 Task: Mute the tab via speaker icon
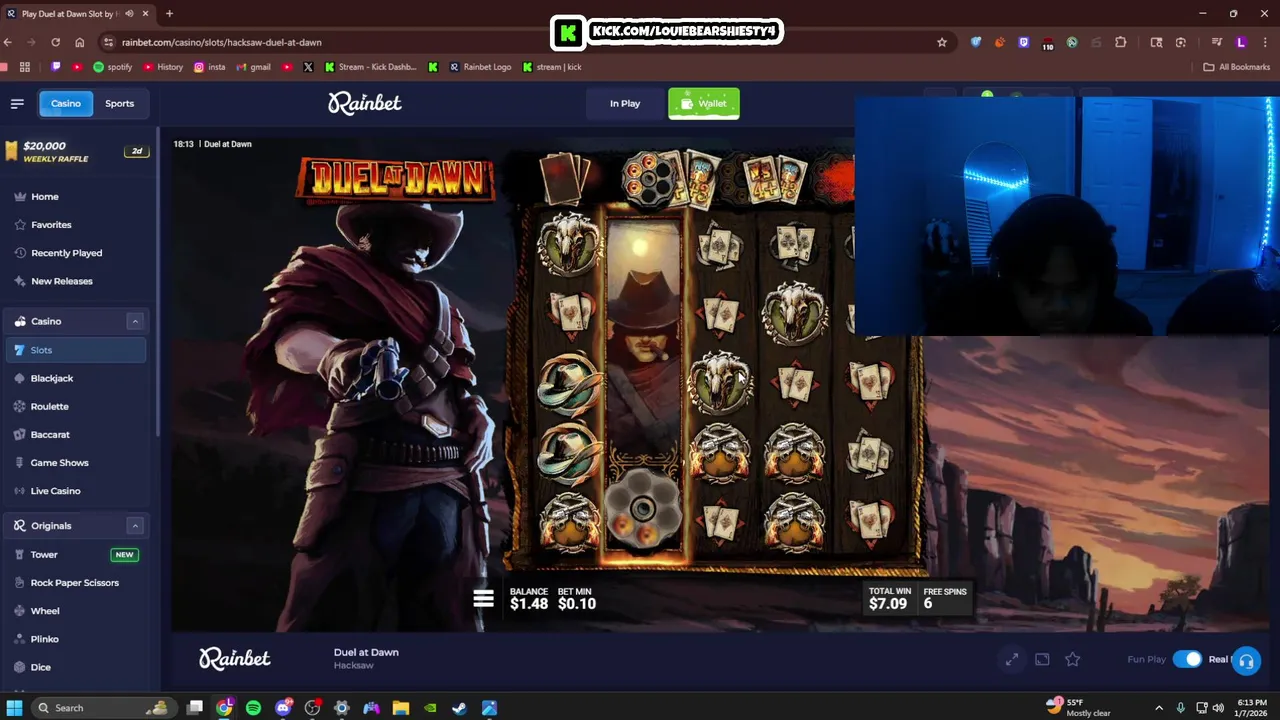click(130, 13)
